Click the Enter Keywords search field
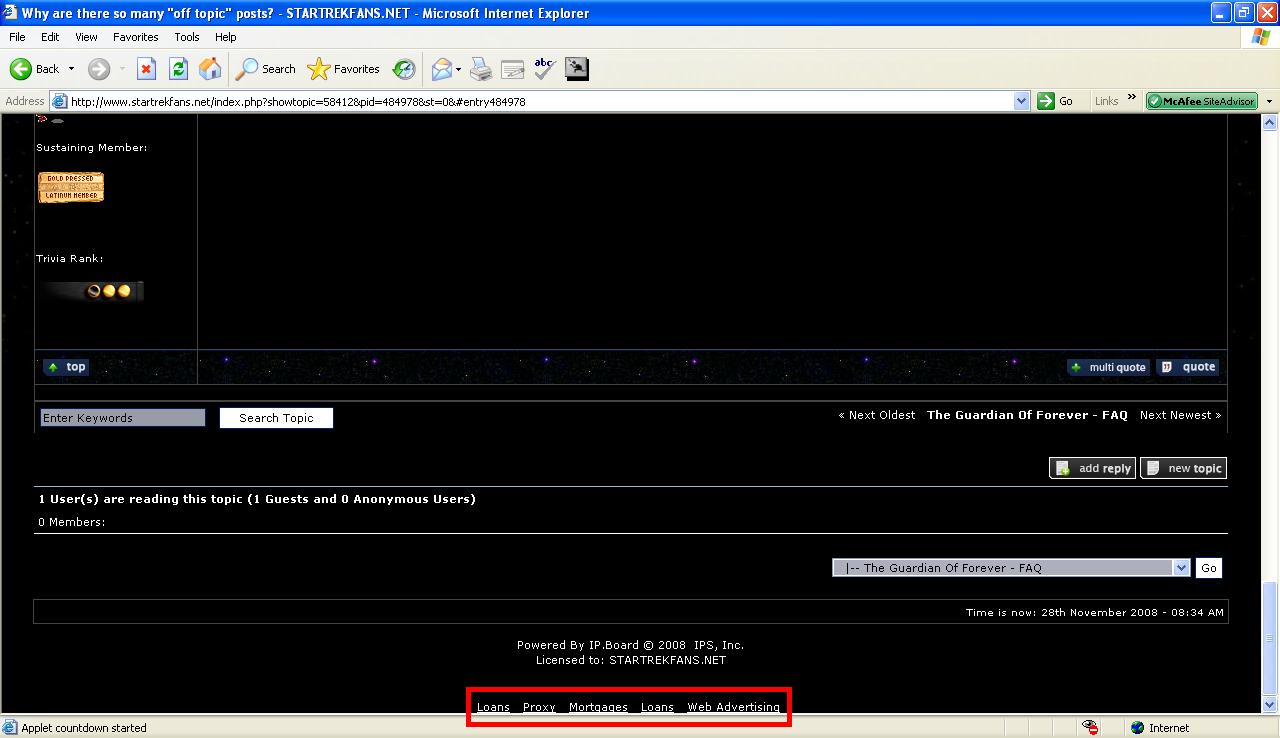Screen dimensions: 1280x738 click(x=122, y=418)
